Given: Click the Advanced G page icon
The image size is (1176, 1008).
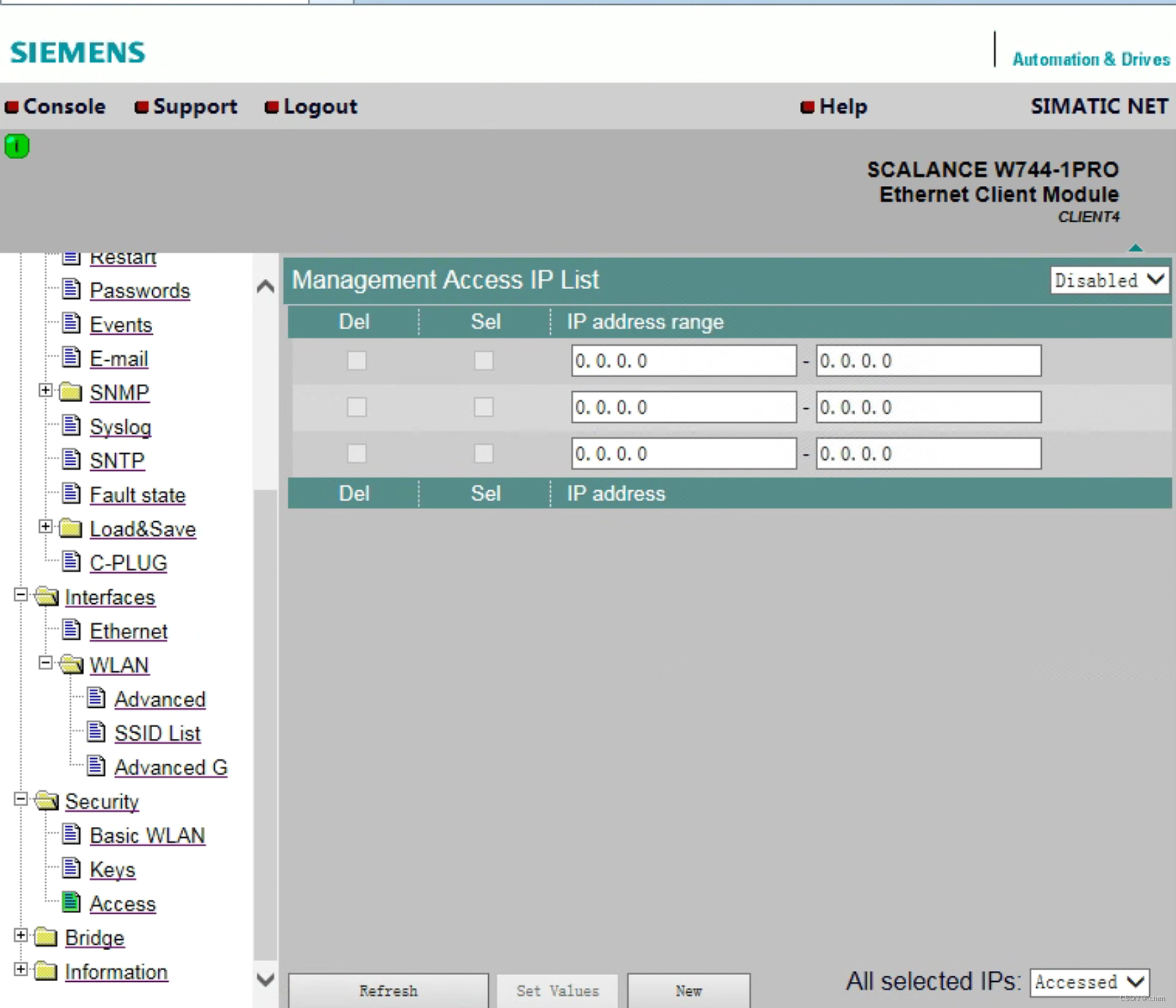Looking at the screenshot, I should 96,766.
